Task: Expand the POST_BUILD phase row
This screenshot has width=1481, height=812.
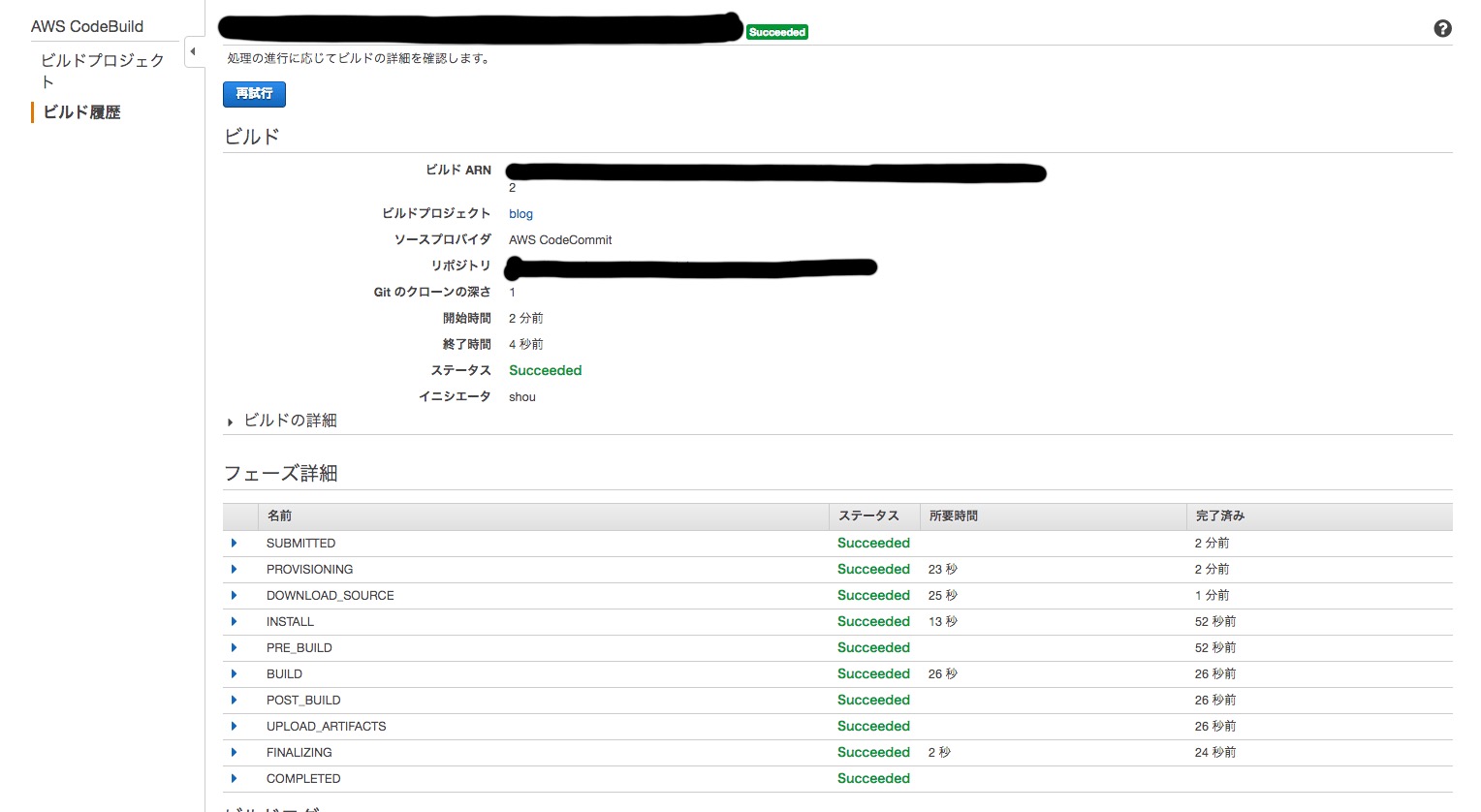Action: [x=234, y=700]
